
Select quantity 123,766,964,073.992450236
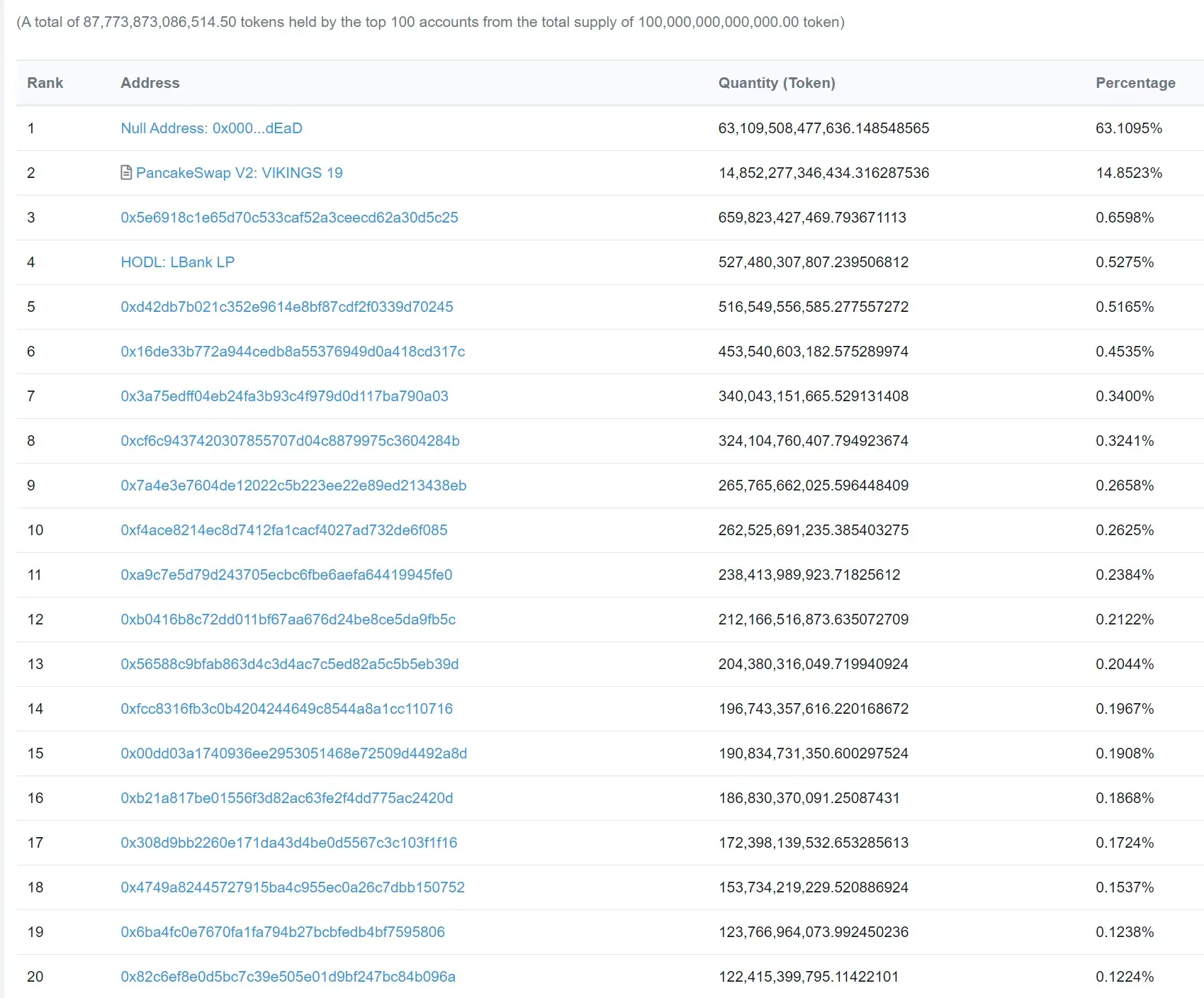814,932
